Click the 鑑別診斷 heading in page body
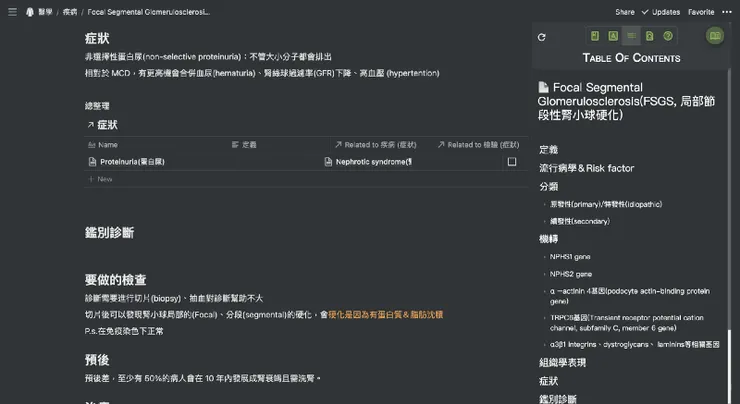Viewport: 740px width, 404px height. click(109, 233)
